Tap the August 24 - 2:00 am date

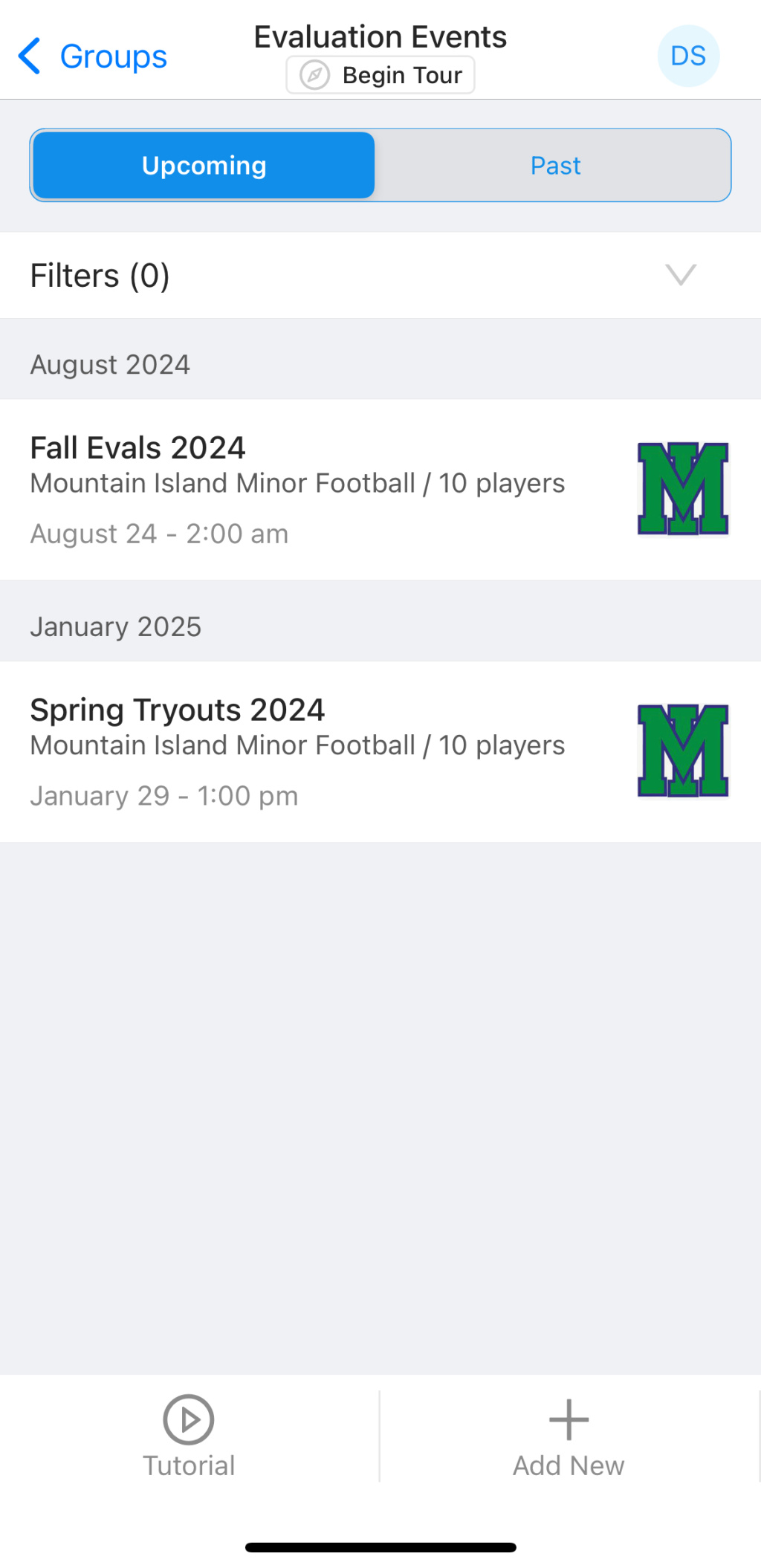click(159, 534)
